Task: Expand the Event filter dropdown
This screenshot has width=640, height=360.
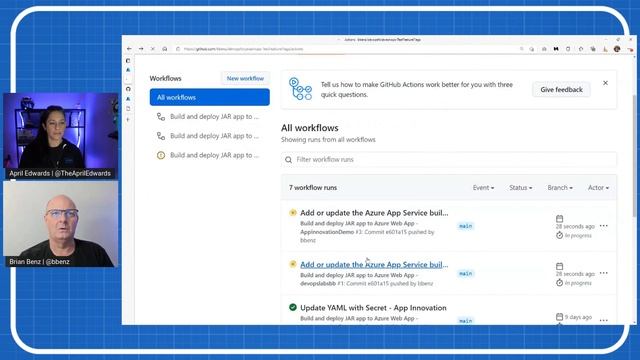Action: pyautogui.click(x=483, y=188)
